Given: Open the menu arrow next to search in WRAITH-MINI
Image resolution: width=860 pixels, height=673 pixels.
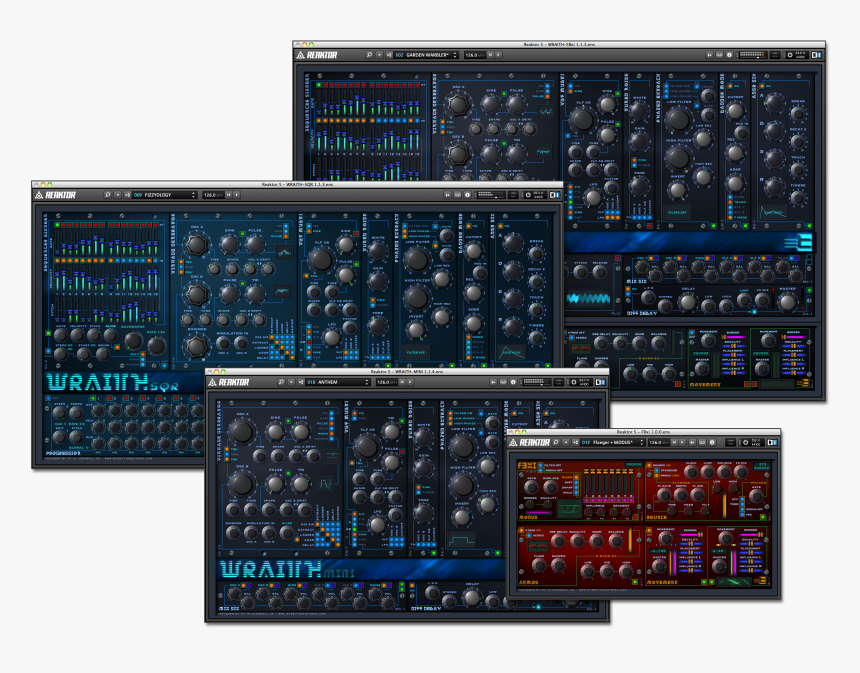Looking at the screenshot, I should (291, 382).
